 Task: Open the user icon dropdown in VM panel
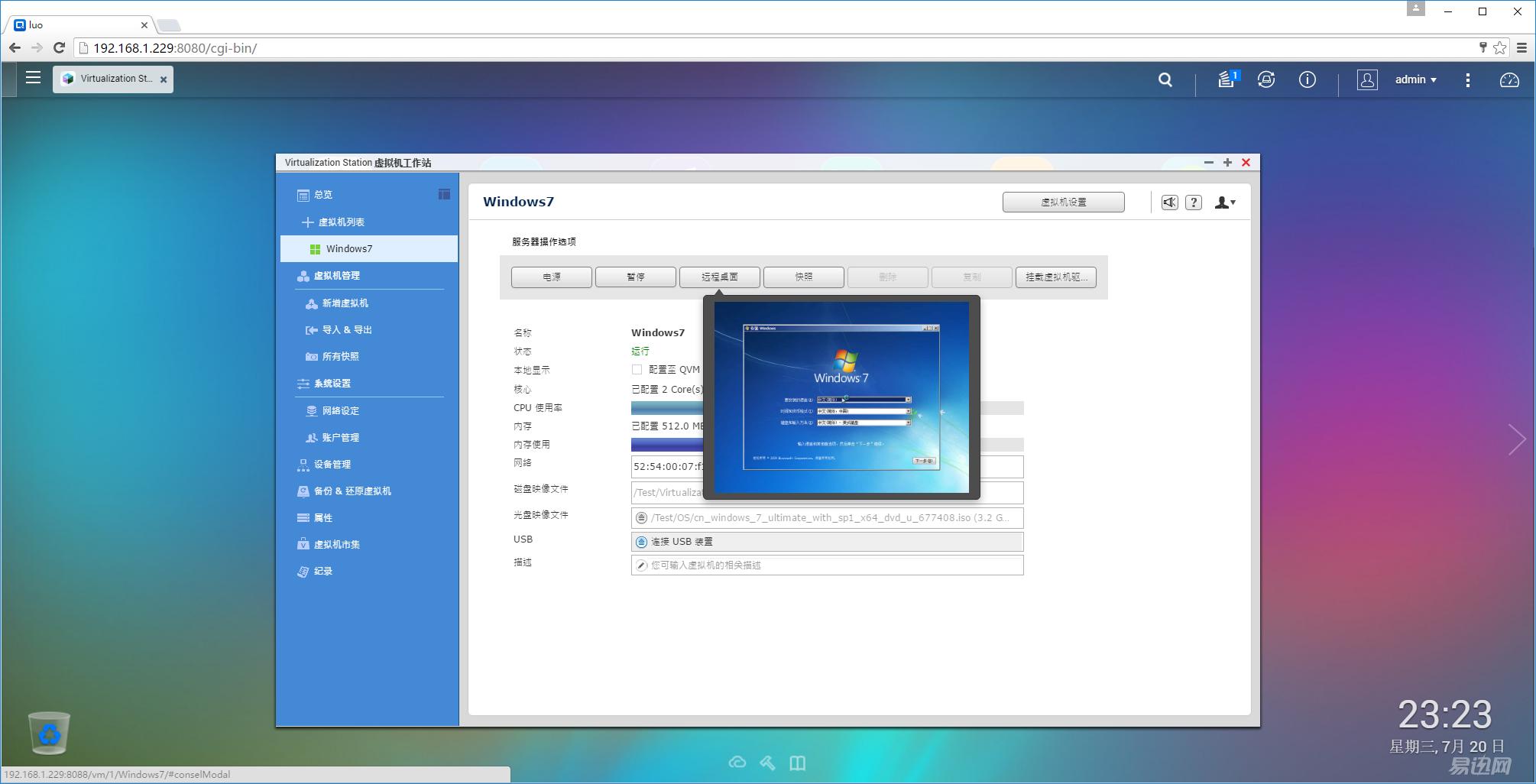pos(1225,202)
